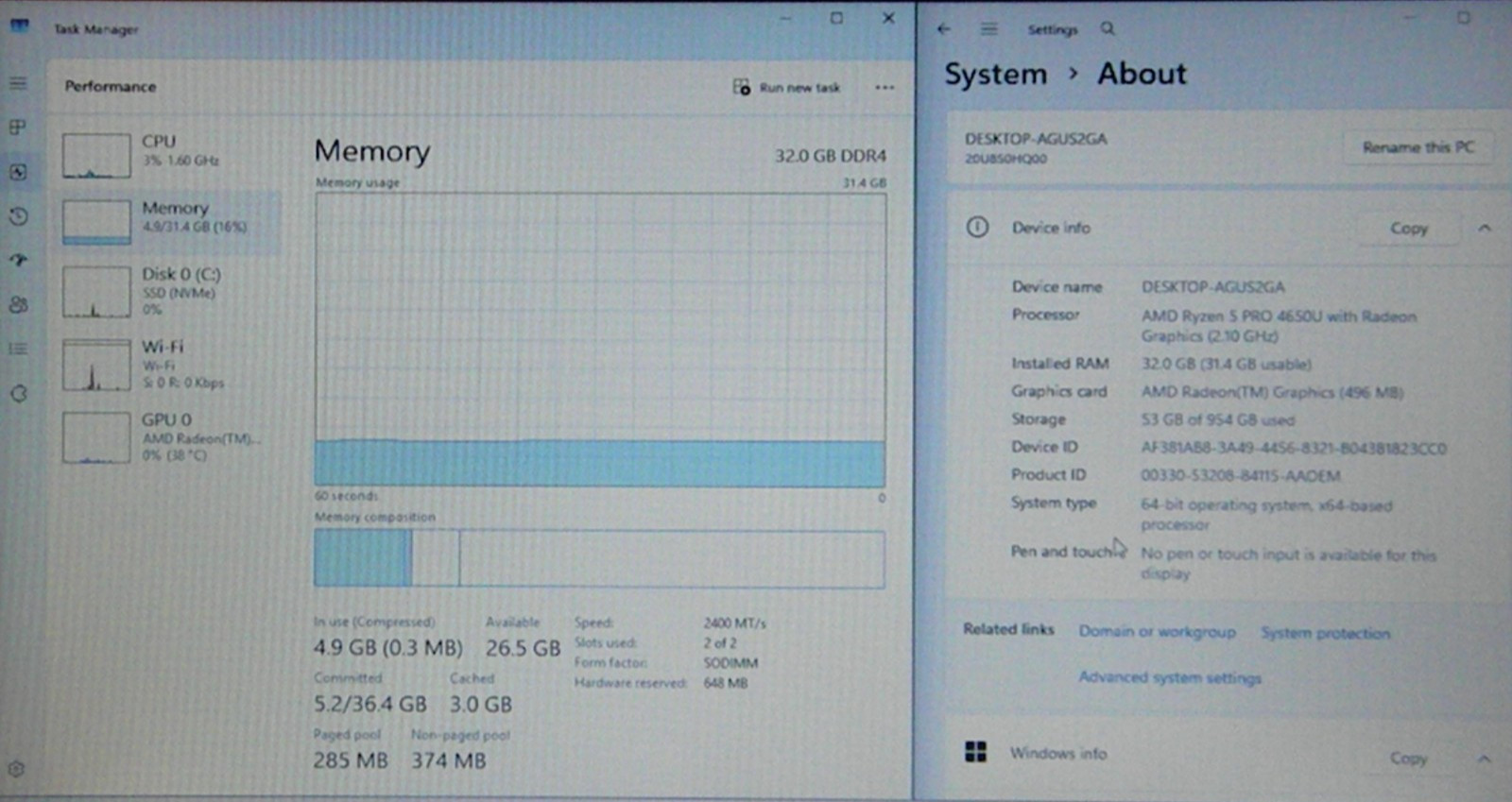Open Settings navigation hamburger menu

[x=988, y=29]
